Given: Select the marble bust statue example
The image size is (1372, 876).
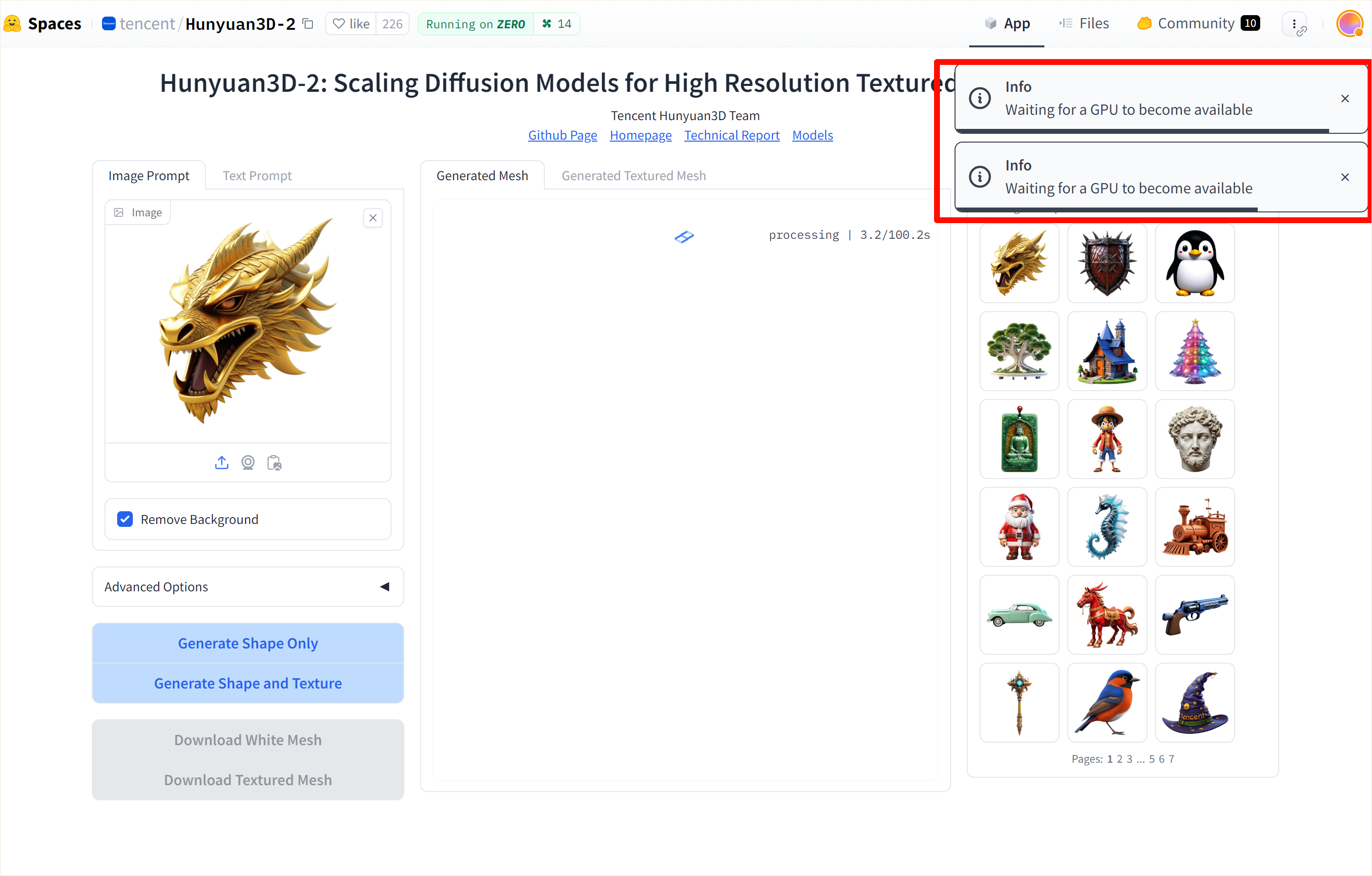Looking at the screenshot, I should point(1195,439).
